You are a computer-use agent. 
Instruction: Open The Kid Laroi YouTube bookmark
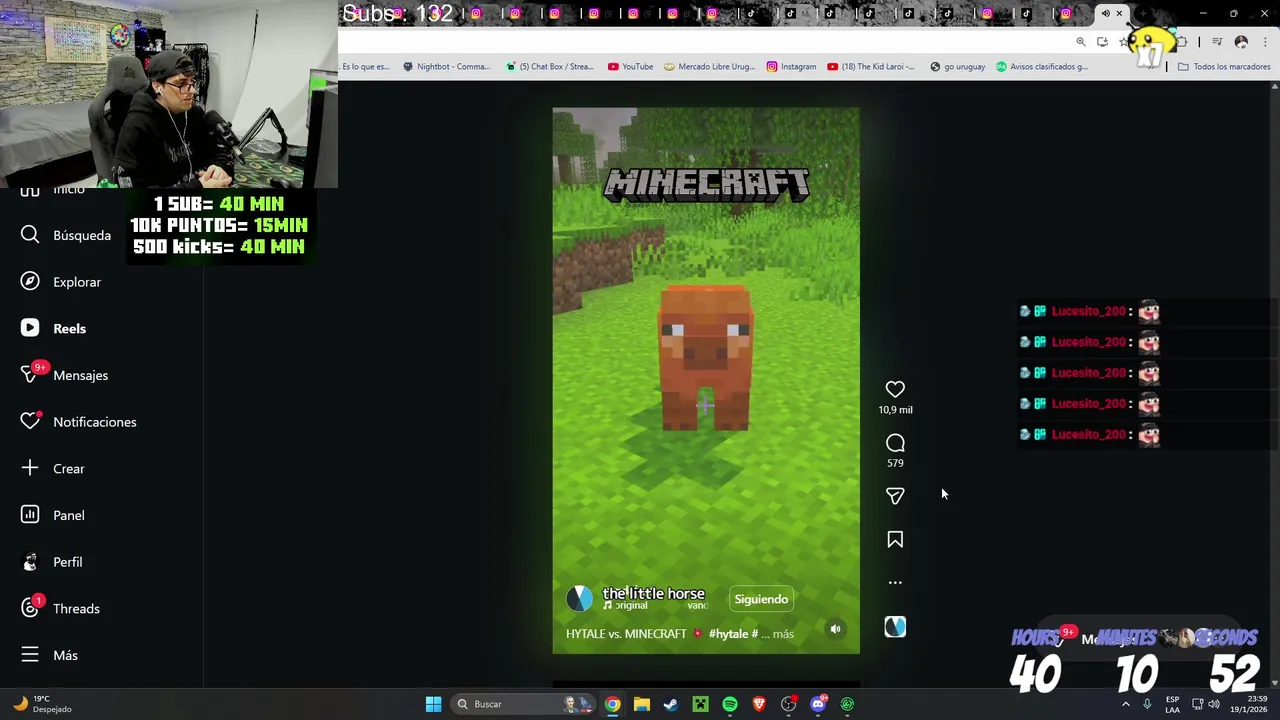pos(870,67)
